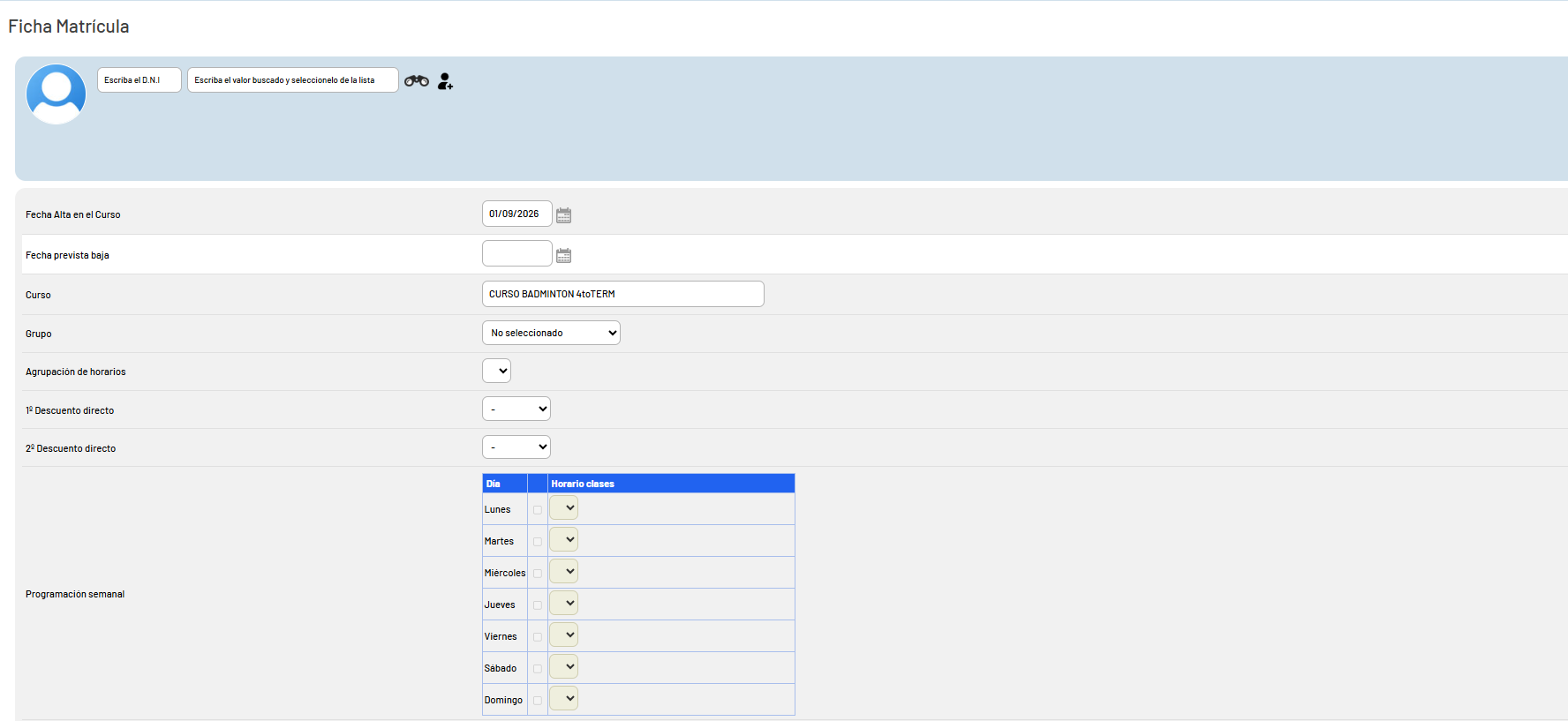Click the empty Fecha prevista baja field
Image resolution: width=1568 pixels, height=721 pixels.
[517, 253]
